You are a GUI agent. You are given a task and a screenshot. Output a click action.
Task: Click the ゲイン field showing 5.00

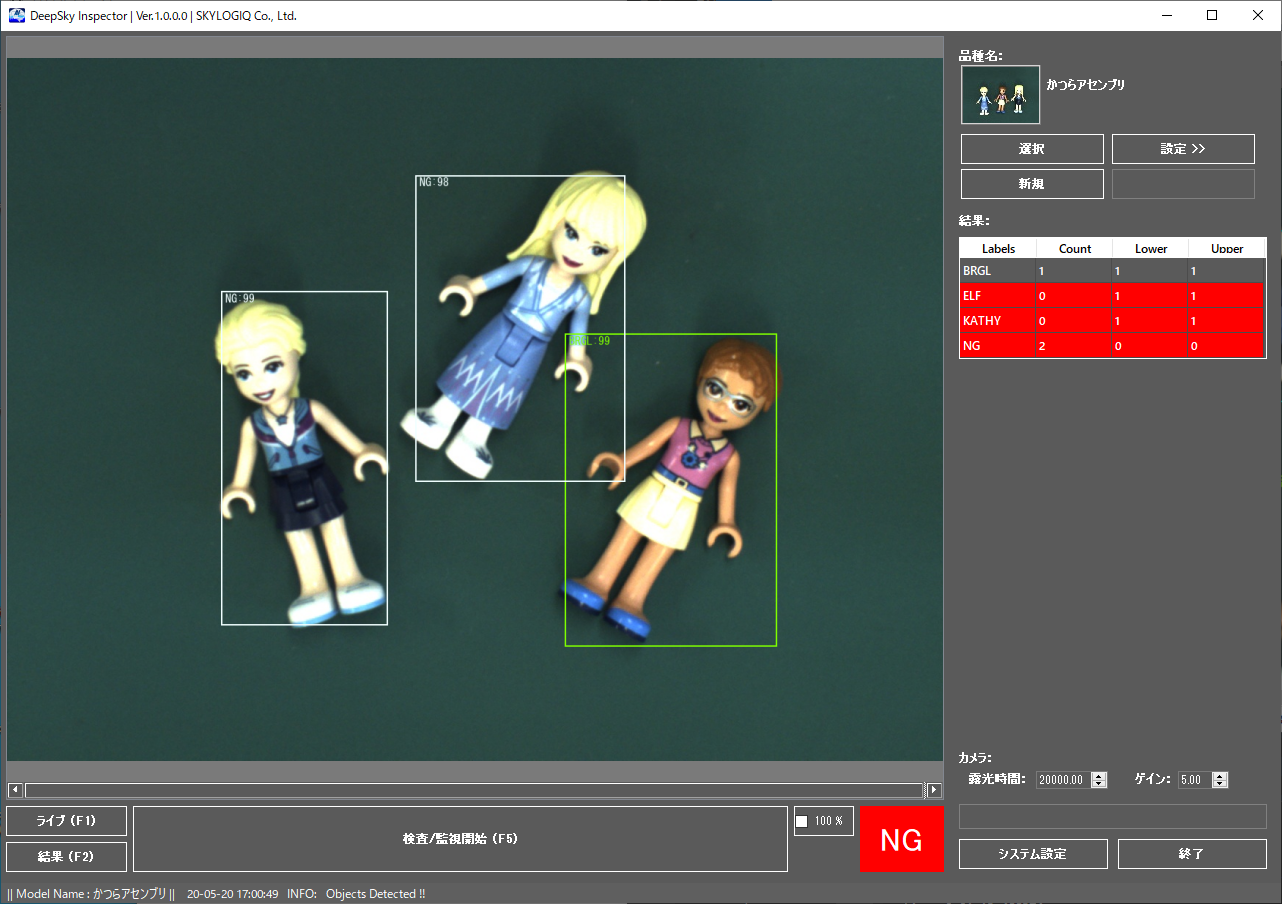click(x=1194, y=780)
